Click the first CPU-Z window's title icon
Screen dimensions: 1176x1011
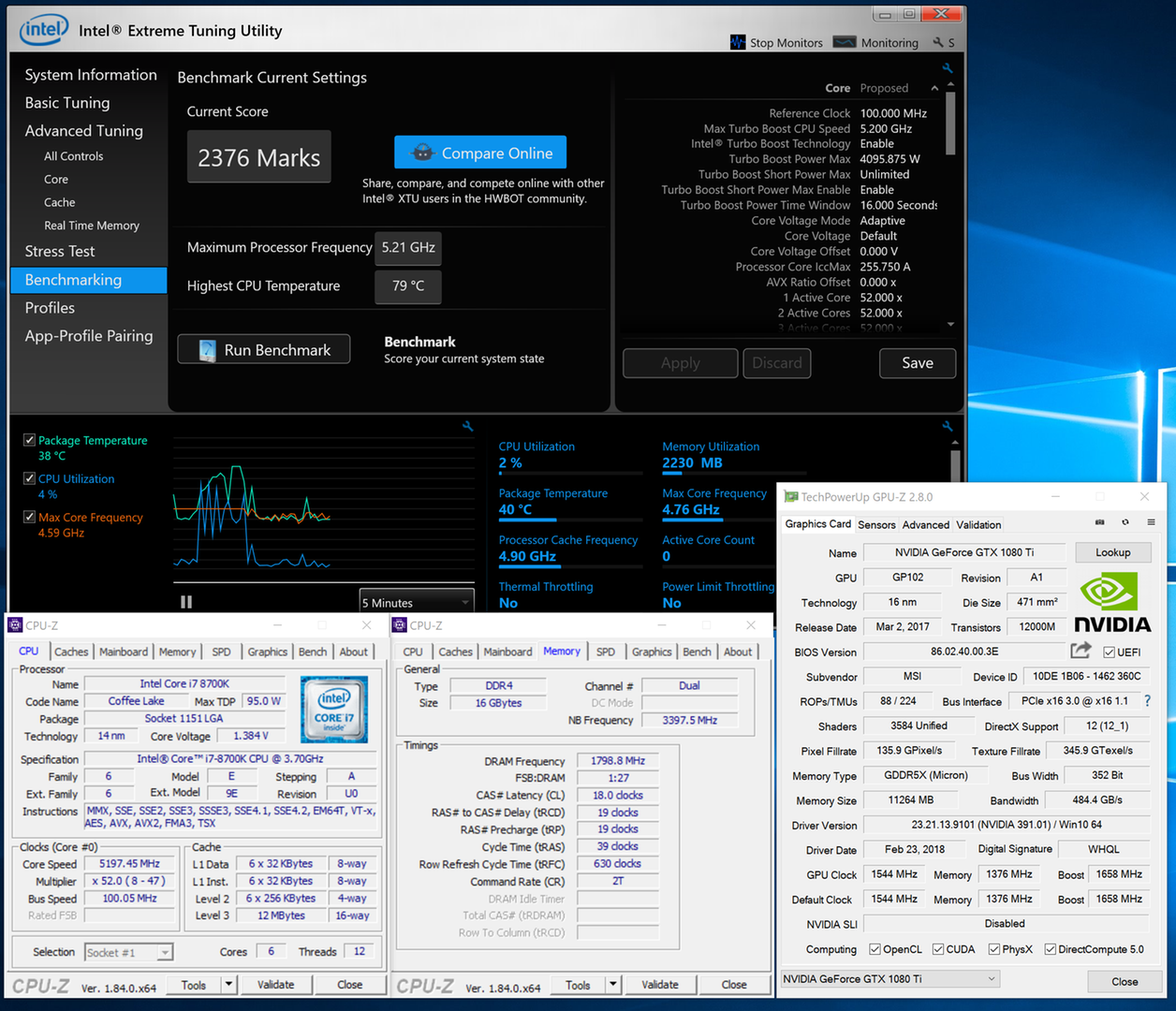(16, 625)
